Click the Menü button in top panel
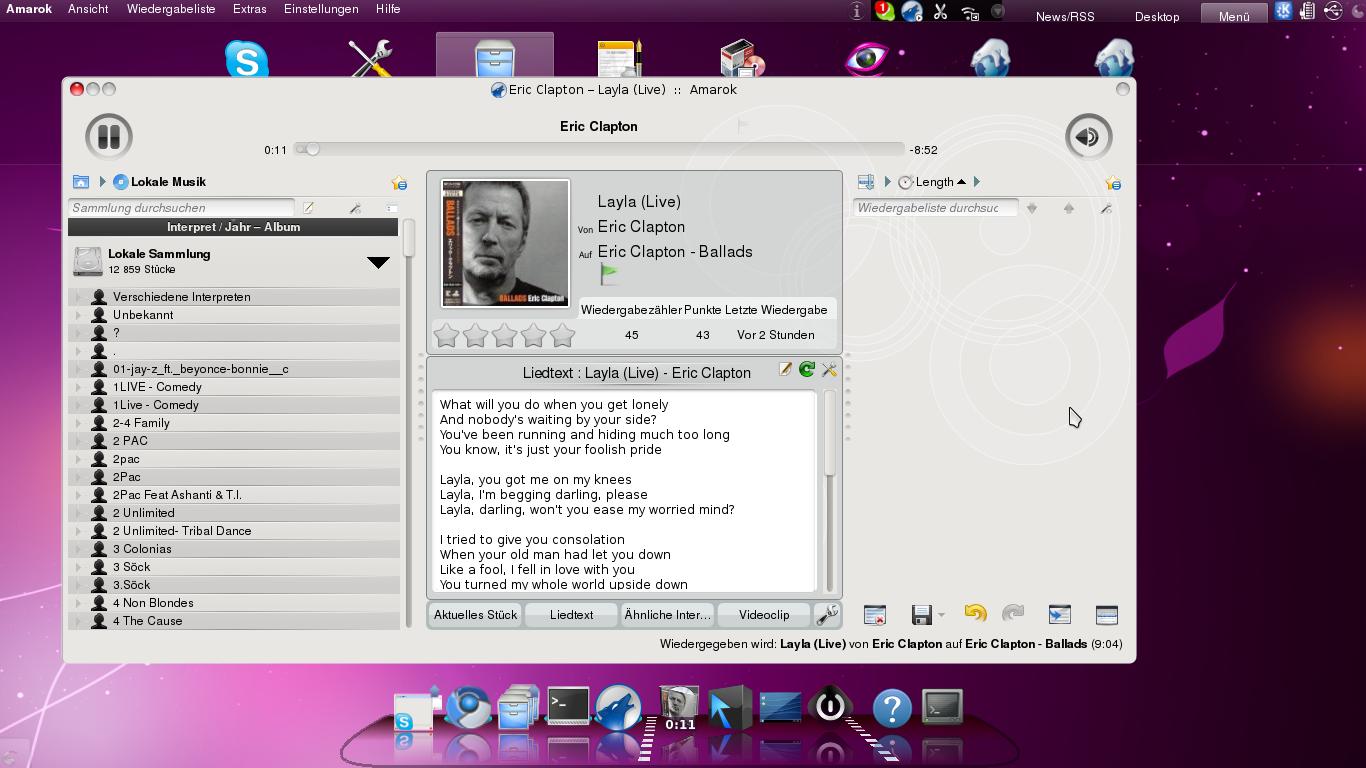Image resolution: width=1366 pixels, height=768 pixels. point(1233,15)
